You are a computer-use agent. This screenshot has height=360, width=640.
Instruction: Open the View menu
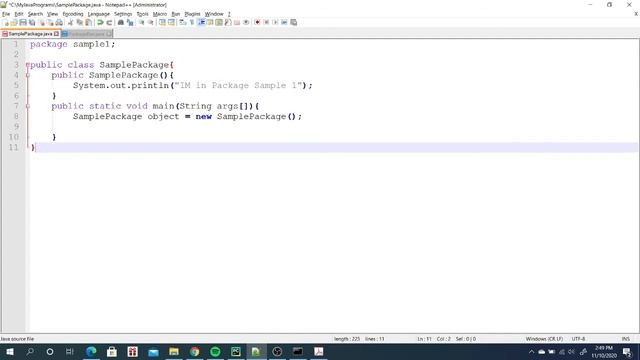52,14
